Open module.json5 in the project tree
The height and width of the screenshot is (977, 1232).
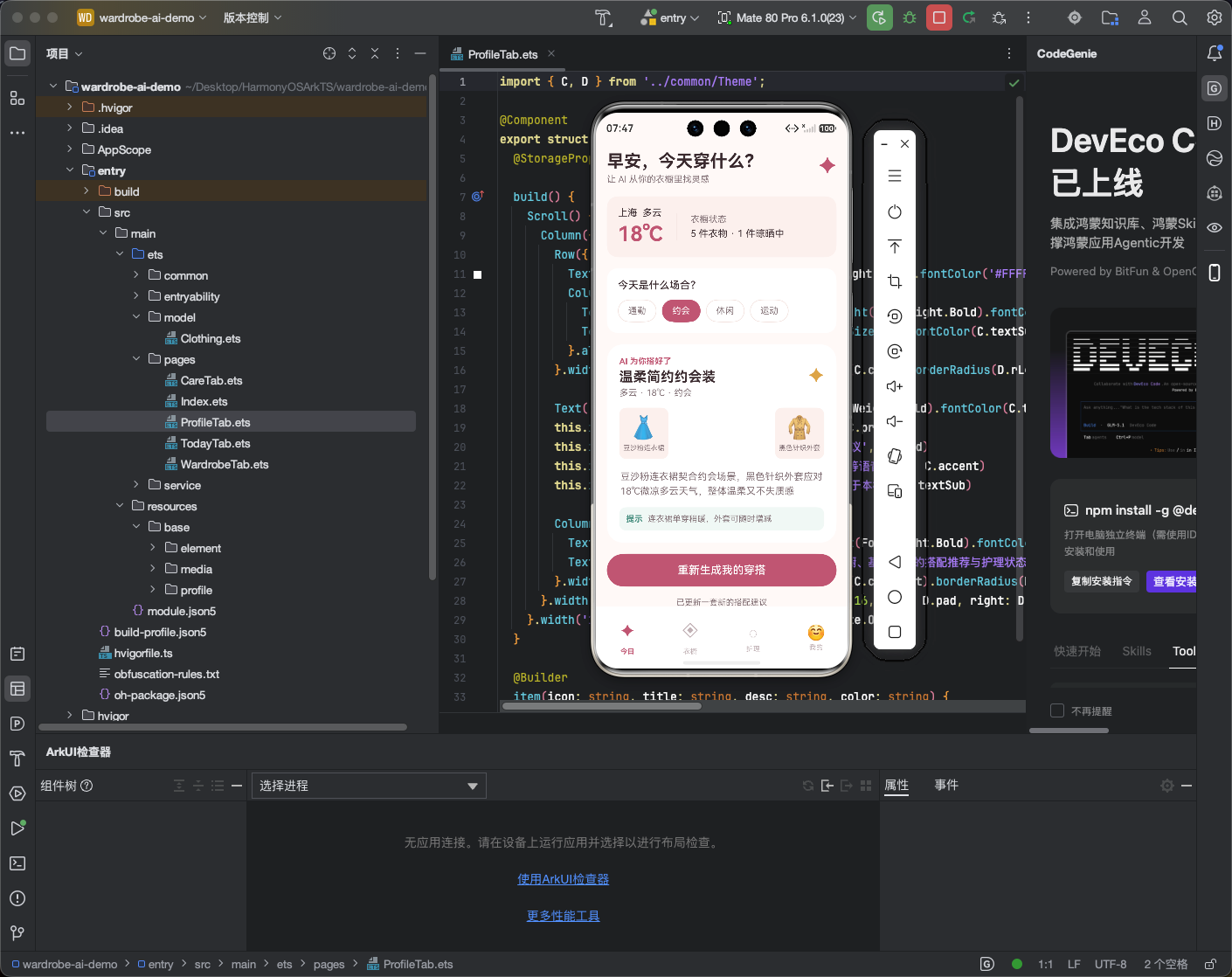[x=181, y=611]
